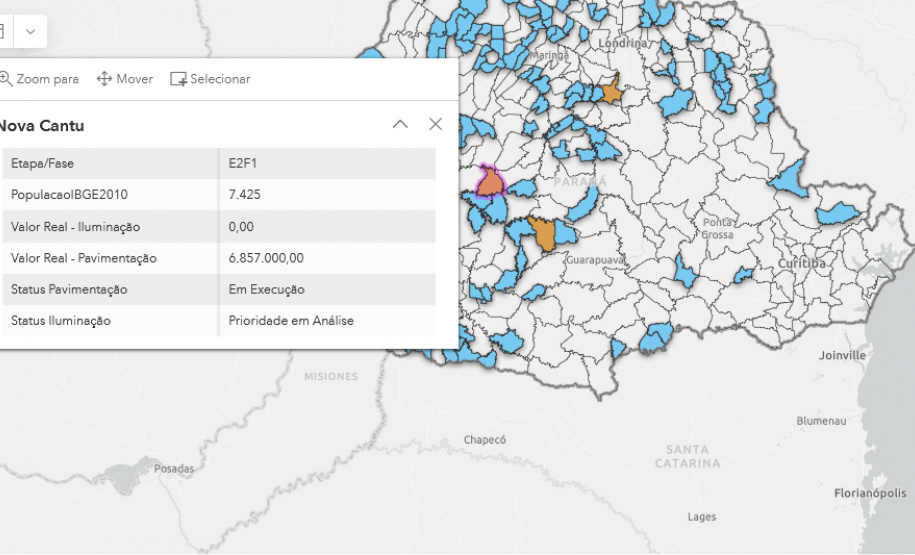Click the 6.857.000,00 pavement value cell
This screenshot has height=555, width=915.
266,258
